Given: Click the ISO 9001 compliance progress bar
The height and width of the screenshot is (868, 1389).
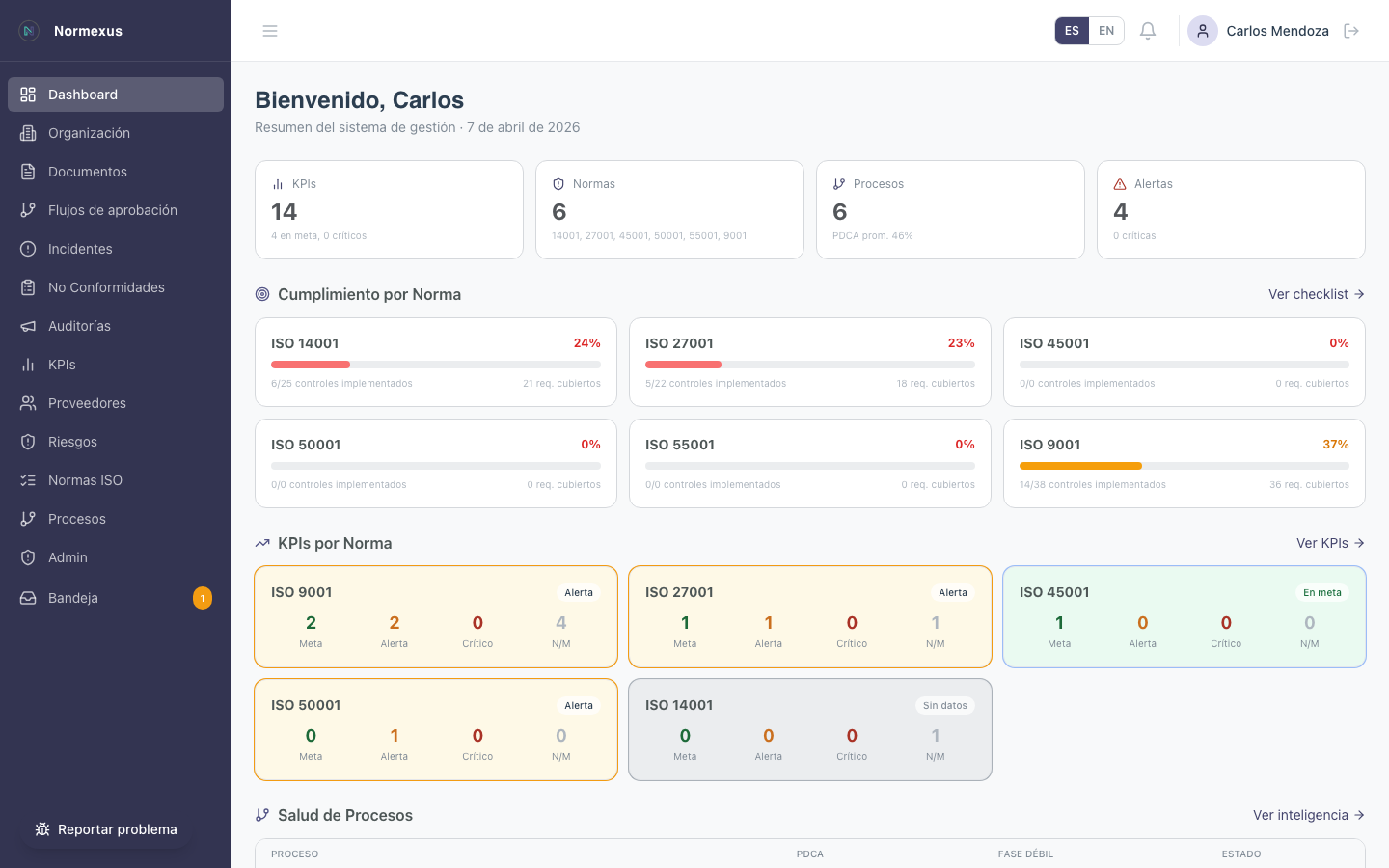Looking at the screenshot, I should coord(1184,466).
